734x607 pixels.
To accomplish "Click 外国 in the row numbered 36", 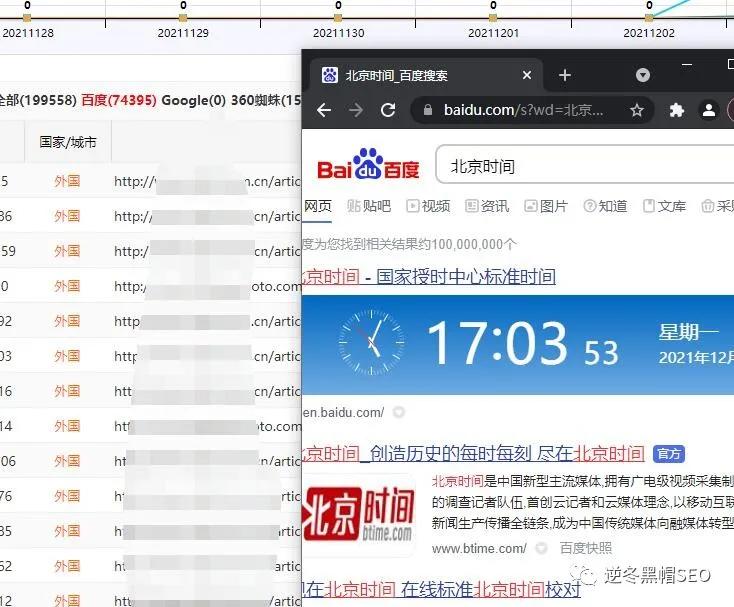I will click(x=67, y=216).
